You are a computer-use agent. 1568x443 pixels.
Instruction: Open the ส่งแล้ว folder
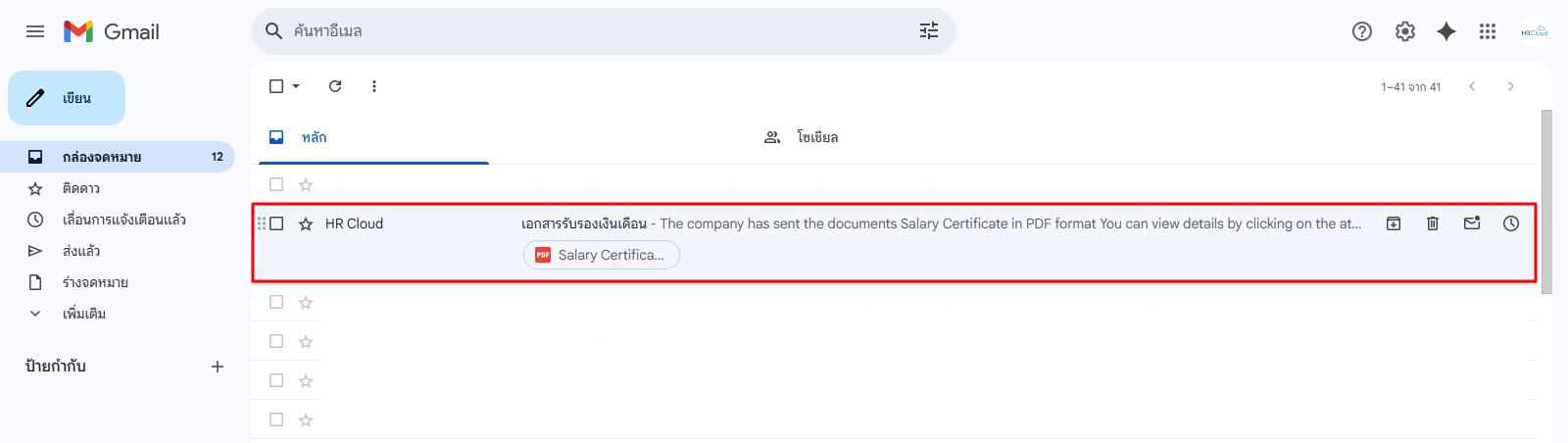(81, 251)
